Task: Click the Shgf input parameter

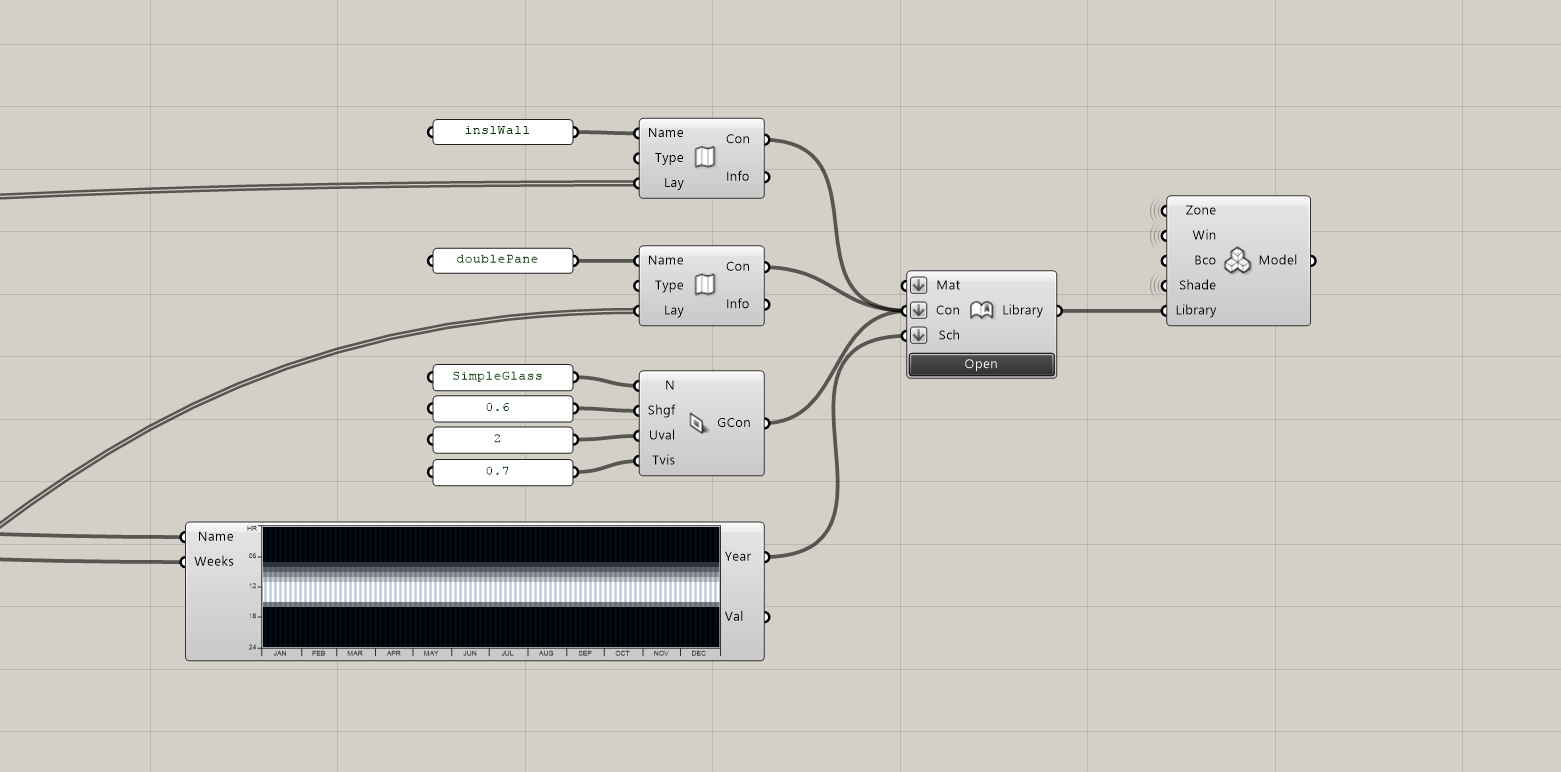Action: coord(661,410)
